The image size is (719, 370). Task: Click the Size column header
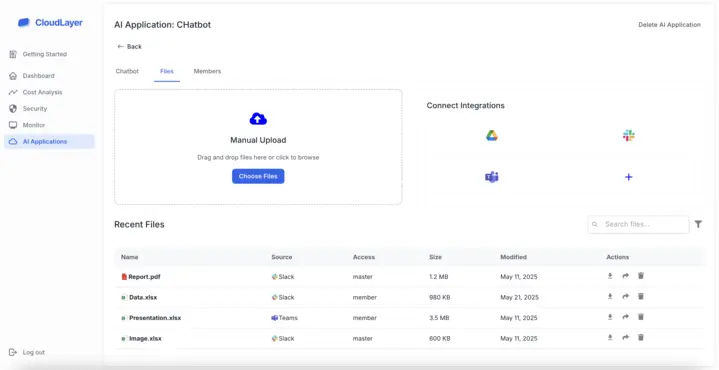click(435, 257)
